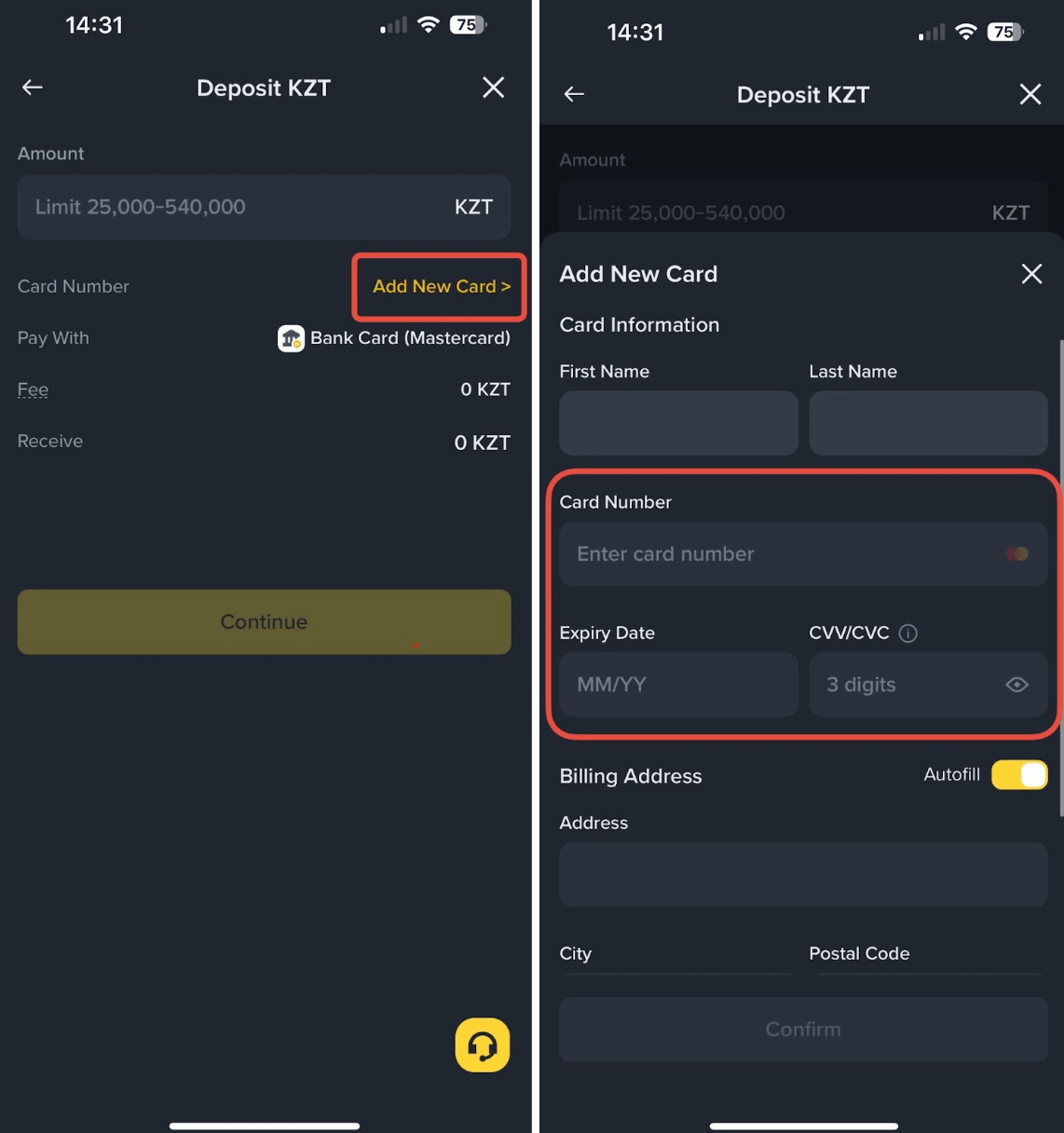Image resolution: width=1064 pixels, height=1133 pixels.
Task: Close the left Deposit KZT screen
Action: coord(494,88)
